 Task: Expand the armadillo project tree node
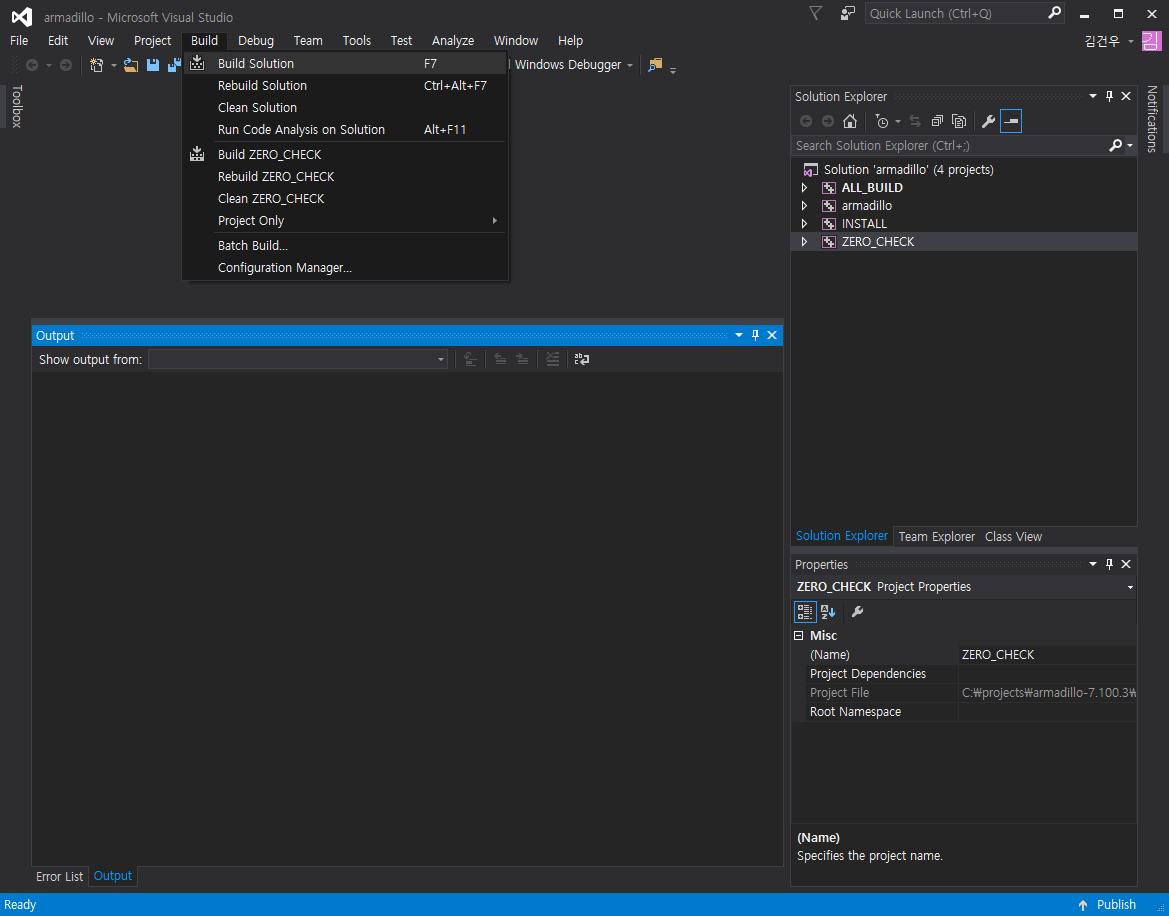click(x=804, y=206)
